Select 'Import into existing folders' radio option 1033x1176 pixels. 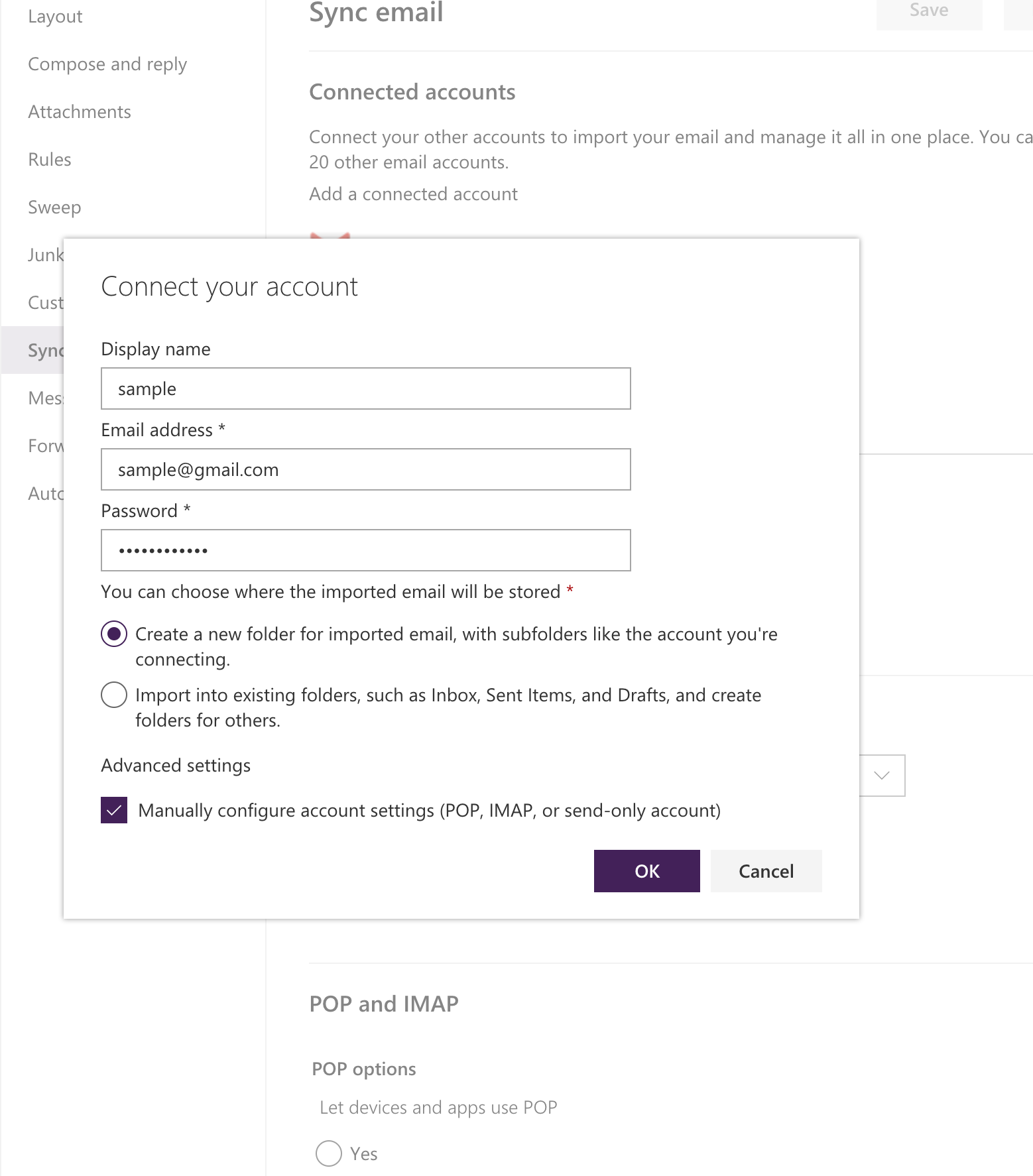pyautogui.click(x=114, y=695)
